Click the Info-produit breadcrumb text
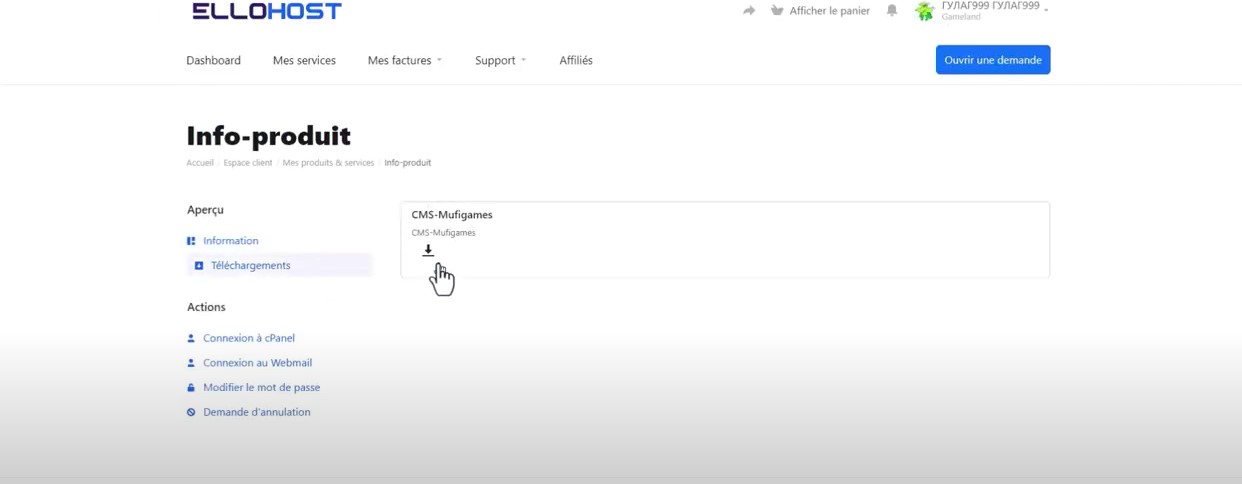 (408, 163)
